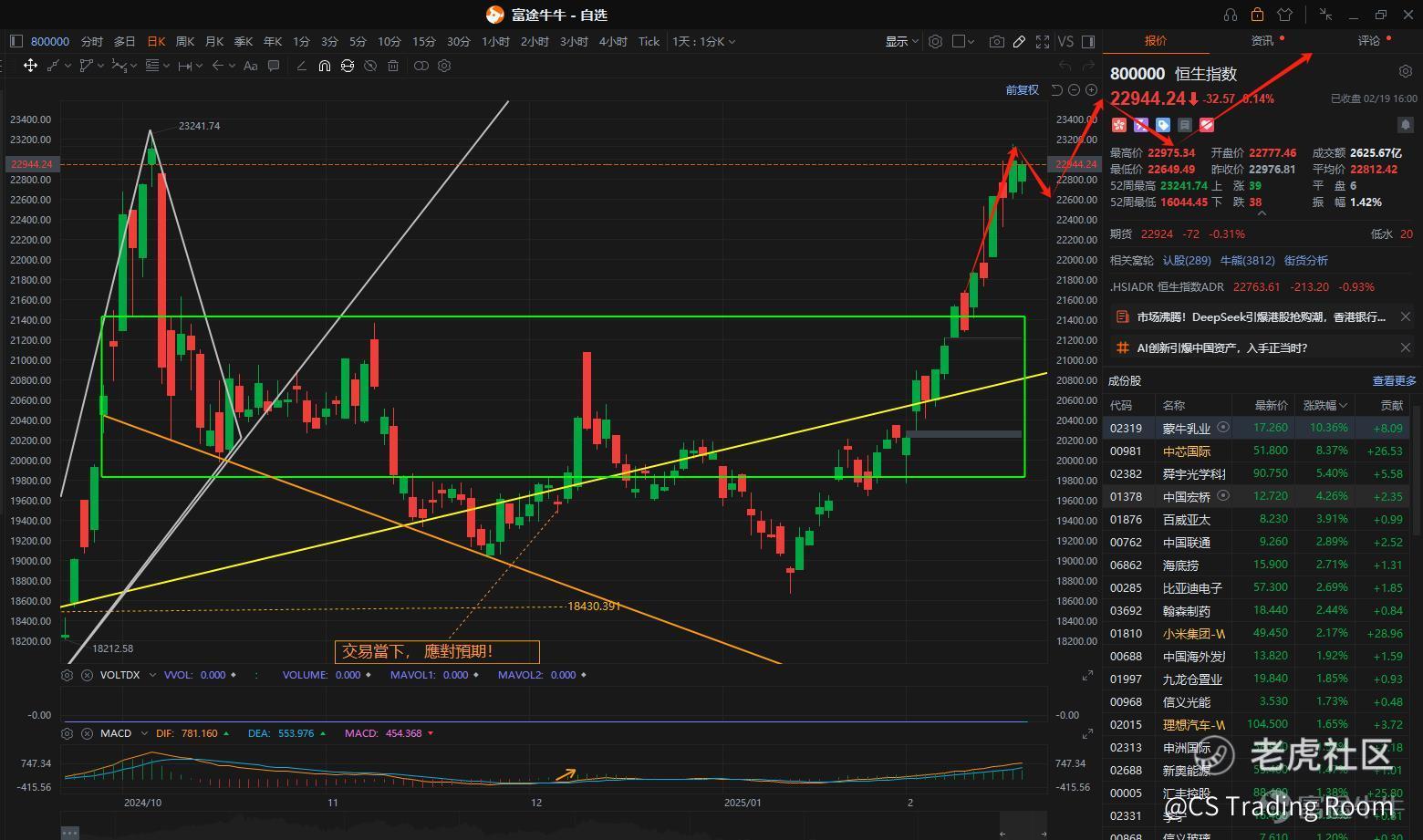1423x840 pixels.
Task: Select the Aa text annotation tool
Action: click(x=250, y=66)
